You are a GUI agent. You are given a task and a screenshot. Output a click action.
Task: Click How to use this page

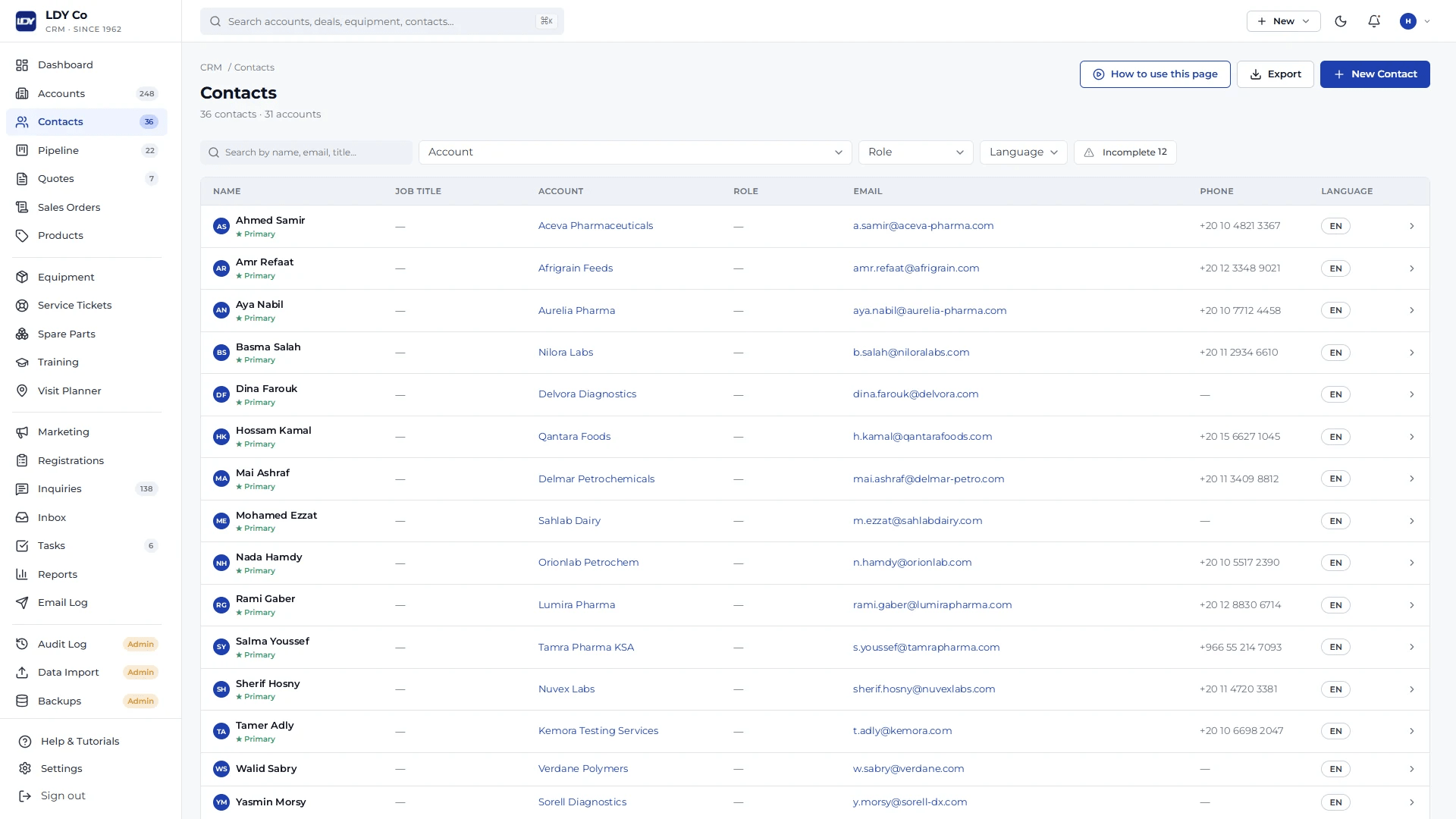pyautogui.click(x=1154, y=74)
